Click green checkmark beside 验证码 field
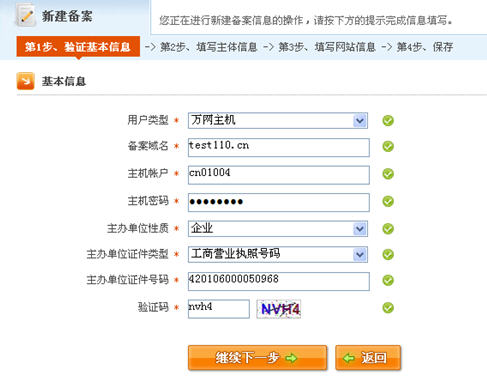The width and height of the screenshot is (487, 386). click(388, 308)
